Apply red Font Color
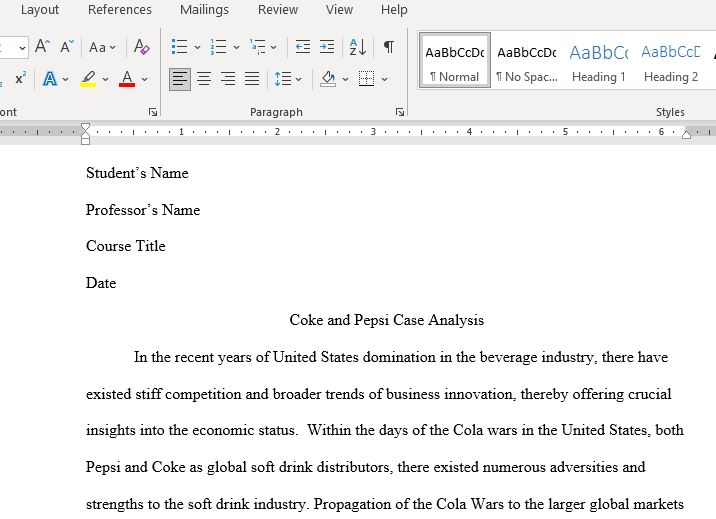The height and width of the screenshot is (519, 716). click(x=127, y=79)
